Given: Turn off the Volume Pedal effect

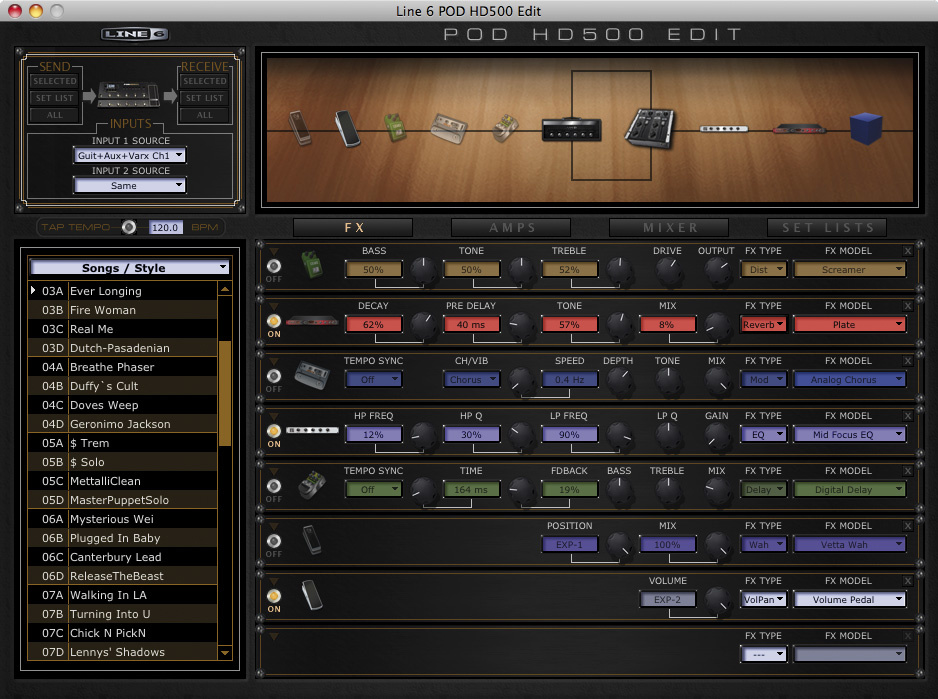Looking at the screenshot, I should [x=273, y=597].
